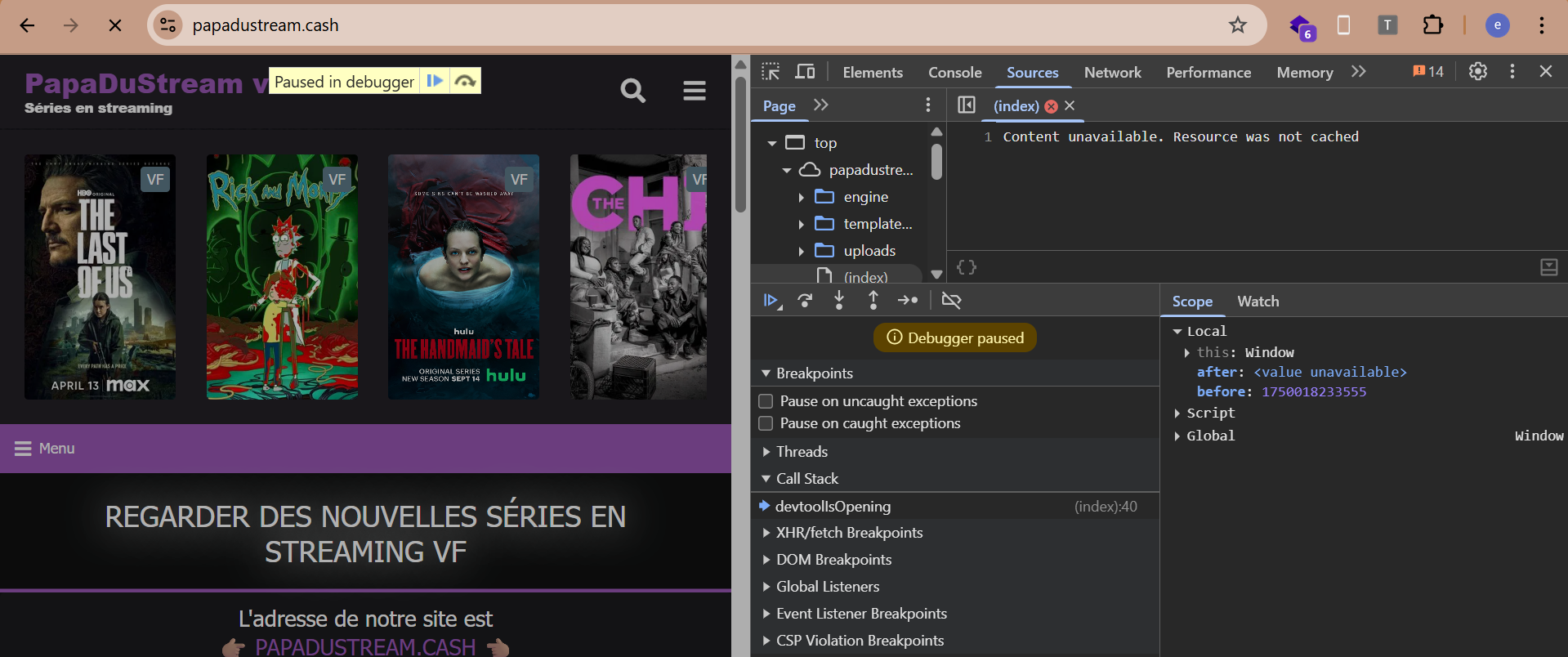1568x657 pixels.
Task: Show more navigator tabs next to Page
Action: [x=821, y=105]
